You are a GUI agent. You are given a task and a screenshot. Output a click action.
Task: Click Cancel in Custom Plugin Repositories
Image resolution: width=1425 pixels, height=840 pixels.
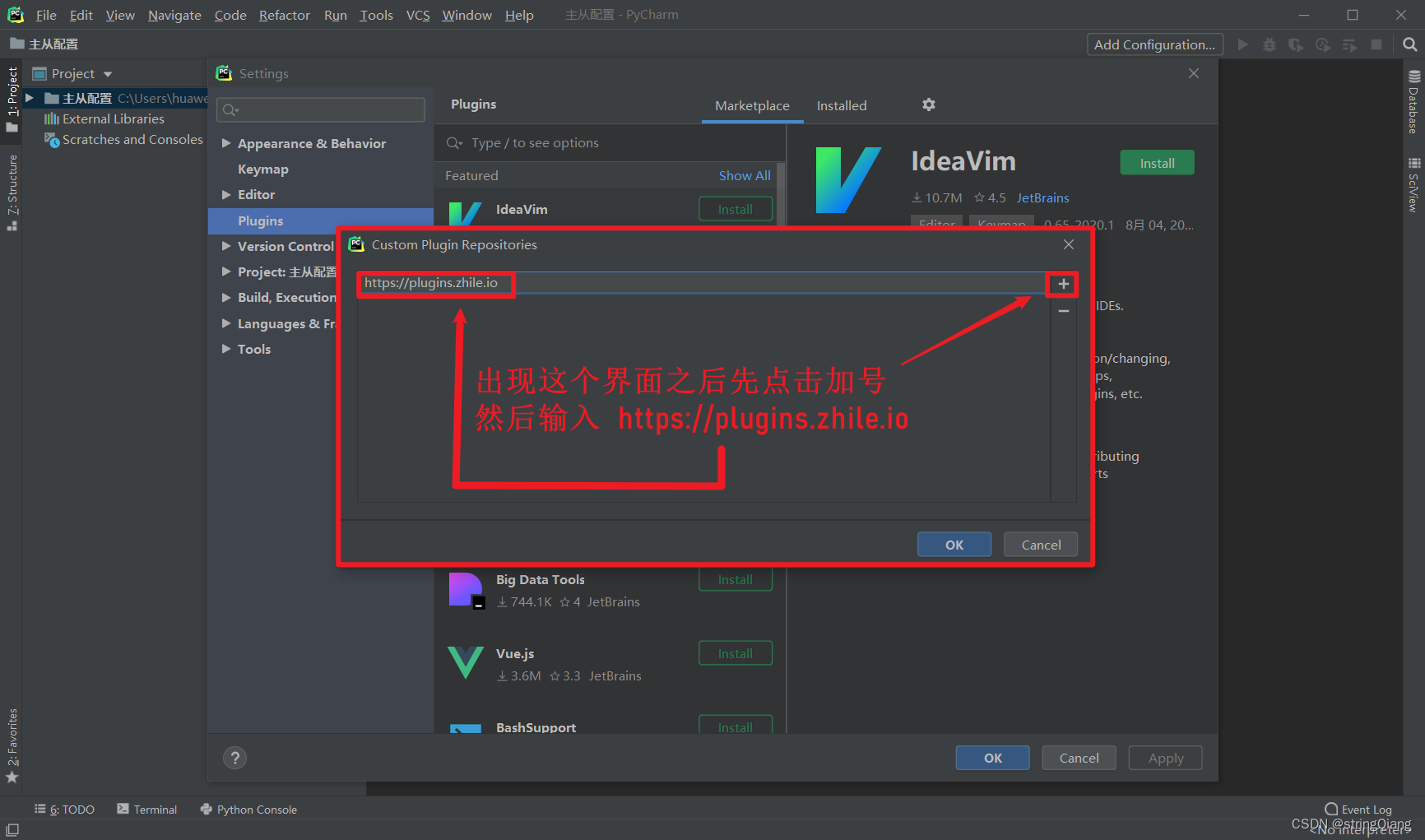(x=1041, y=545)
